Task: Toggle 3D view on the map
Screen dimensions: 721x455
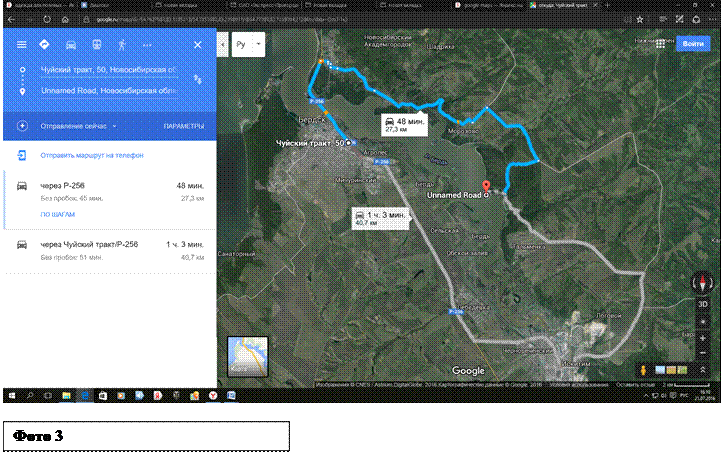Action: tap(703, 301)
